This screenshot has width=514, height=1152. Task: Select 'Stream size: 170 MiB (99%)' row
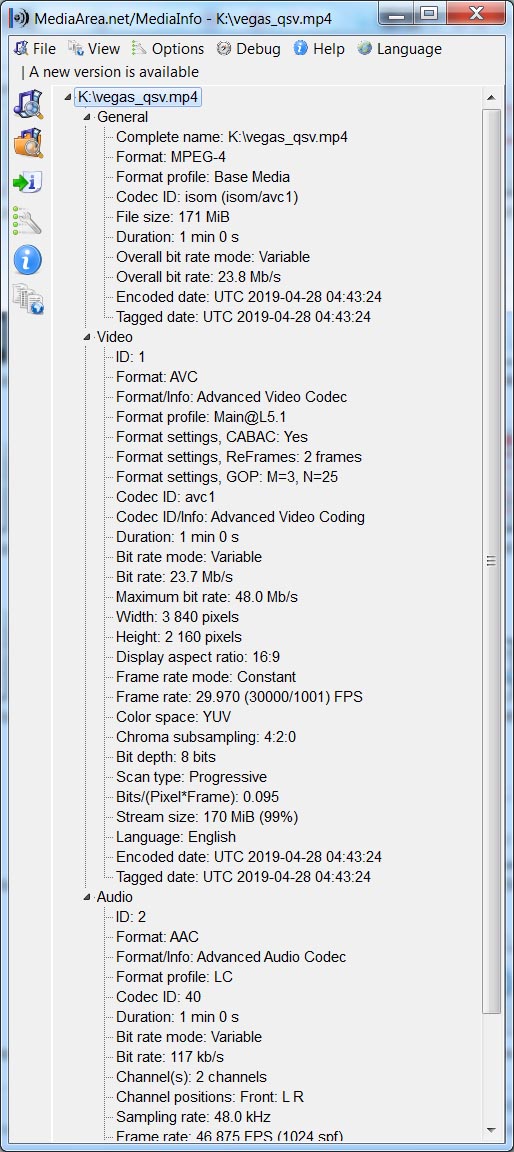click(x=207, y=816)
